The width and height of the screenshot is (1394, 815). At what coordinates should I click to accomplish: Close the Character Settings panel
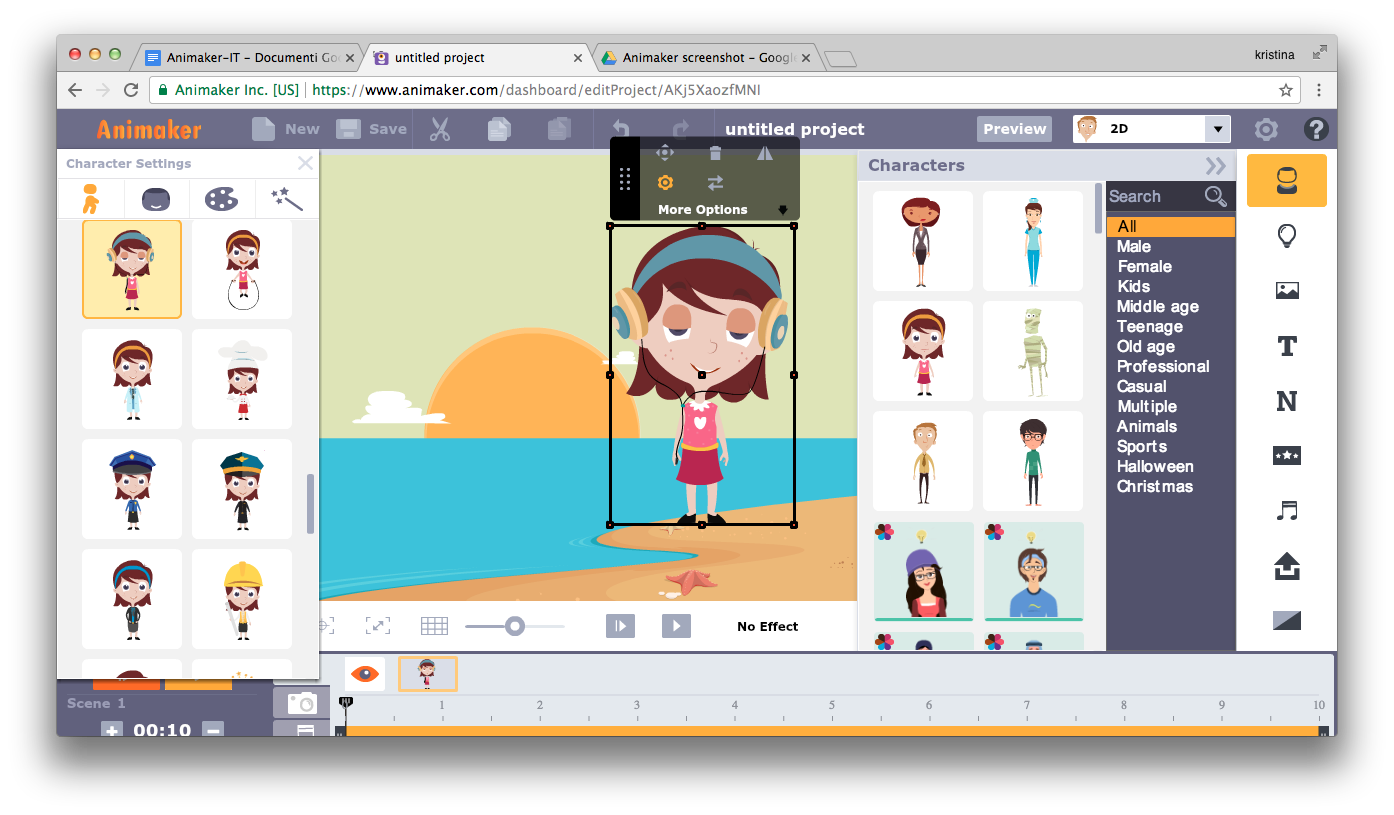coord(306,163)
